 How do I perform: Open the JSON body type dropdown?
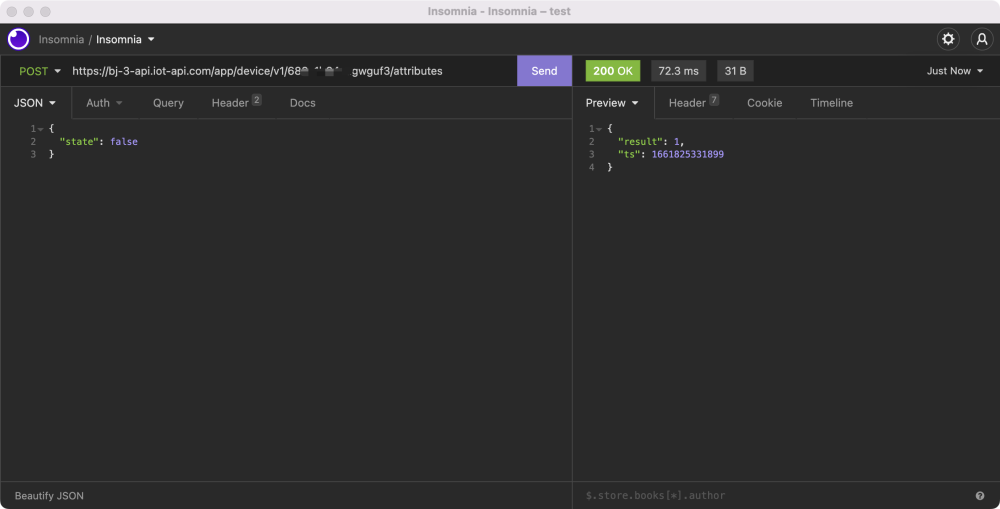[35, 103]
